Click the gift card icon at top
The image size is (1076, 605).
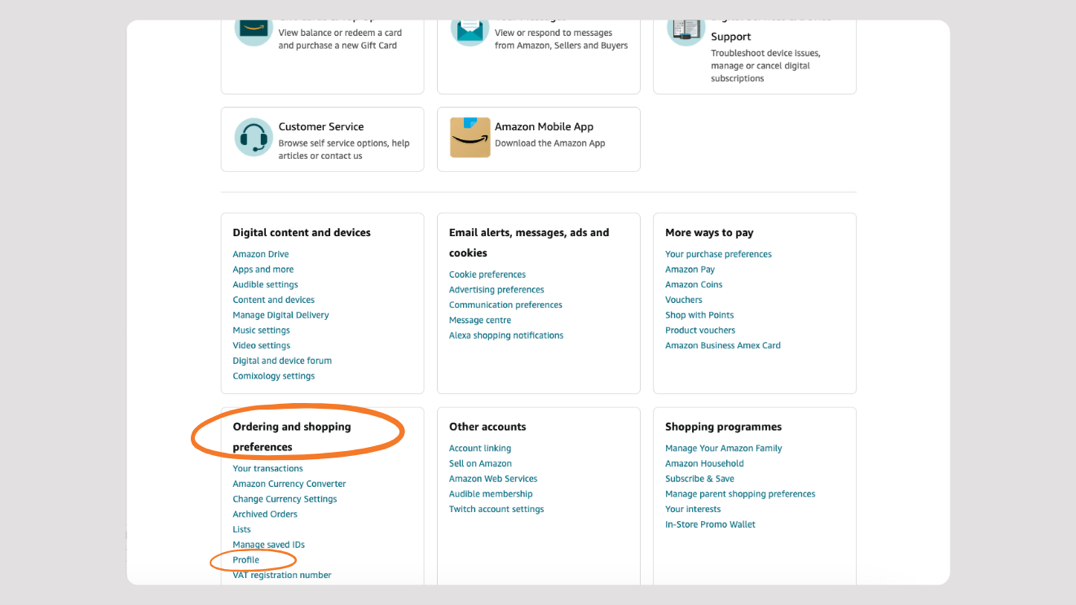(253, 32)
